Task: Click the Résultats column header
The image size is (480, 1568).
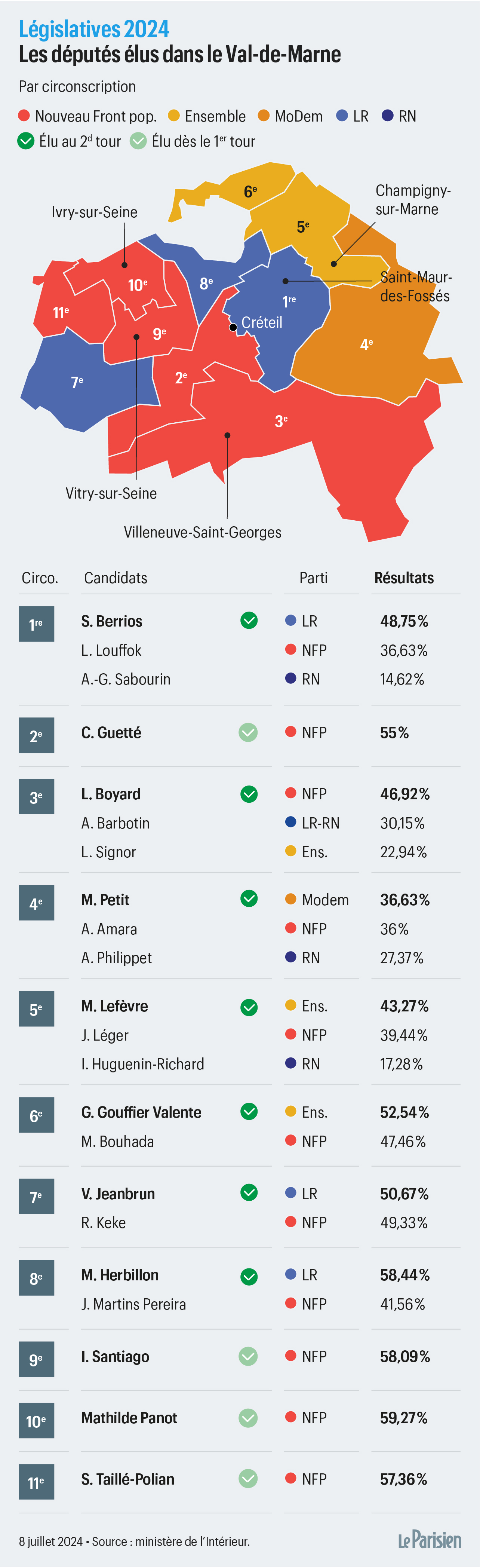Action: [404, 578]
